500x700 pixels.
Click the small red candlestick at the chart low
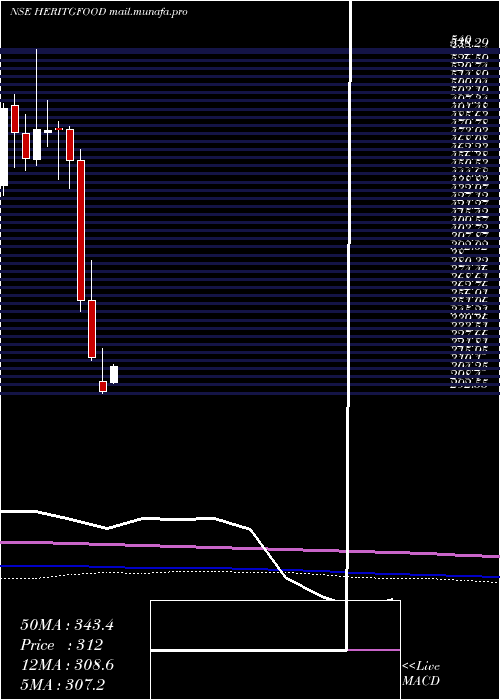tap(103, 387)
